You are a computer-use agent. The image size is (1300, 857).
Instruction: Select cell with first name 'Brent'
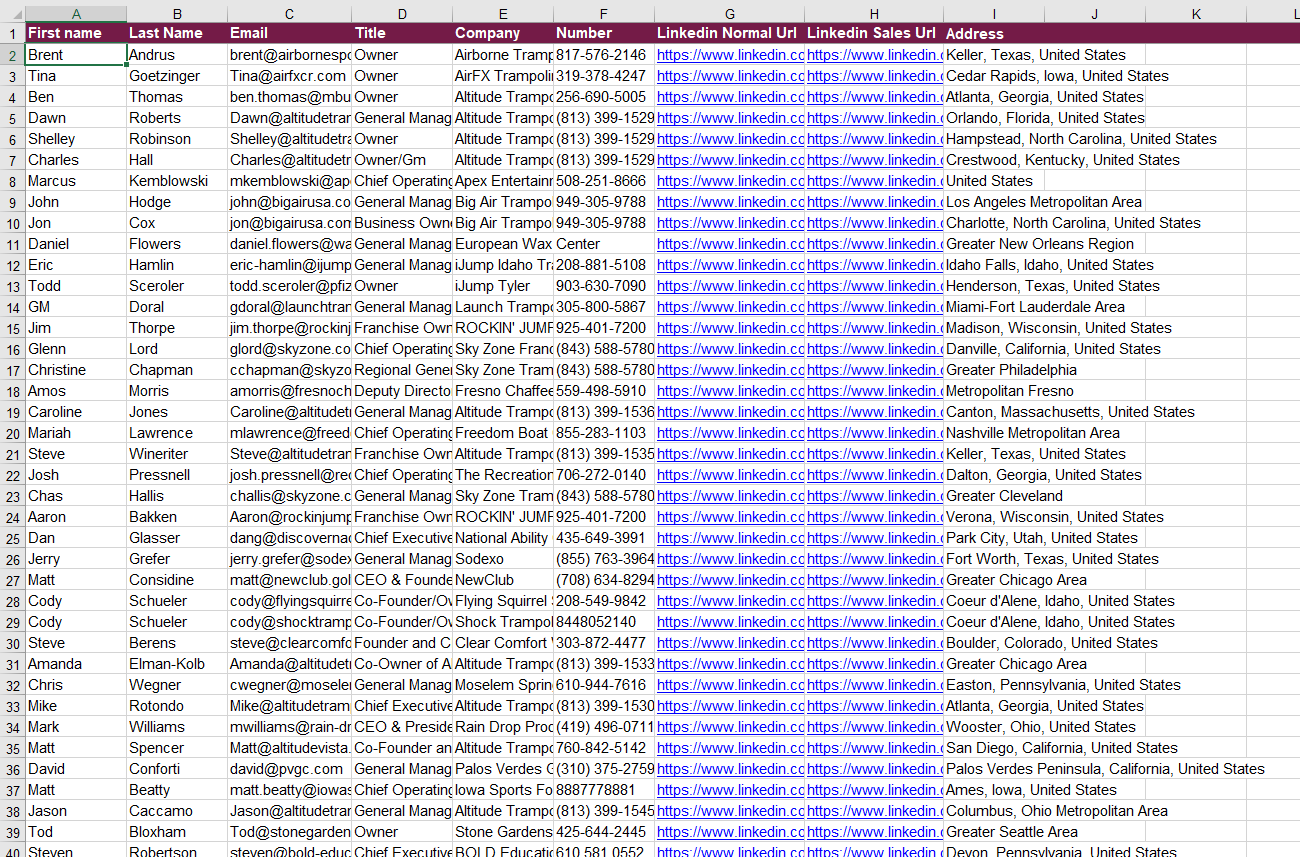[x=76, y=55]
